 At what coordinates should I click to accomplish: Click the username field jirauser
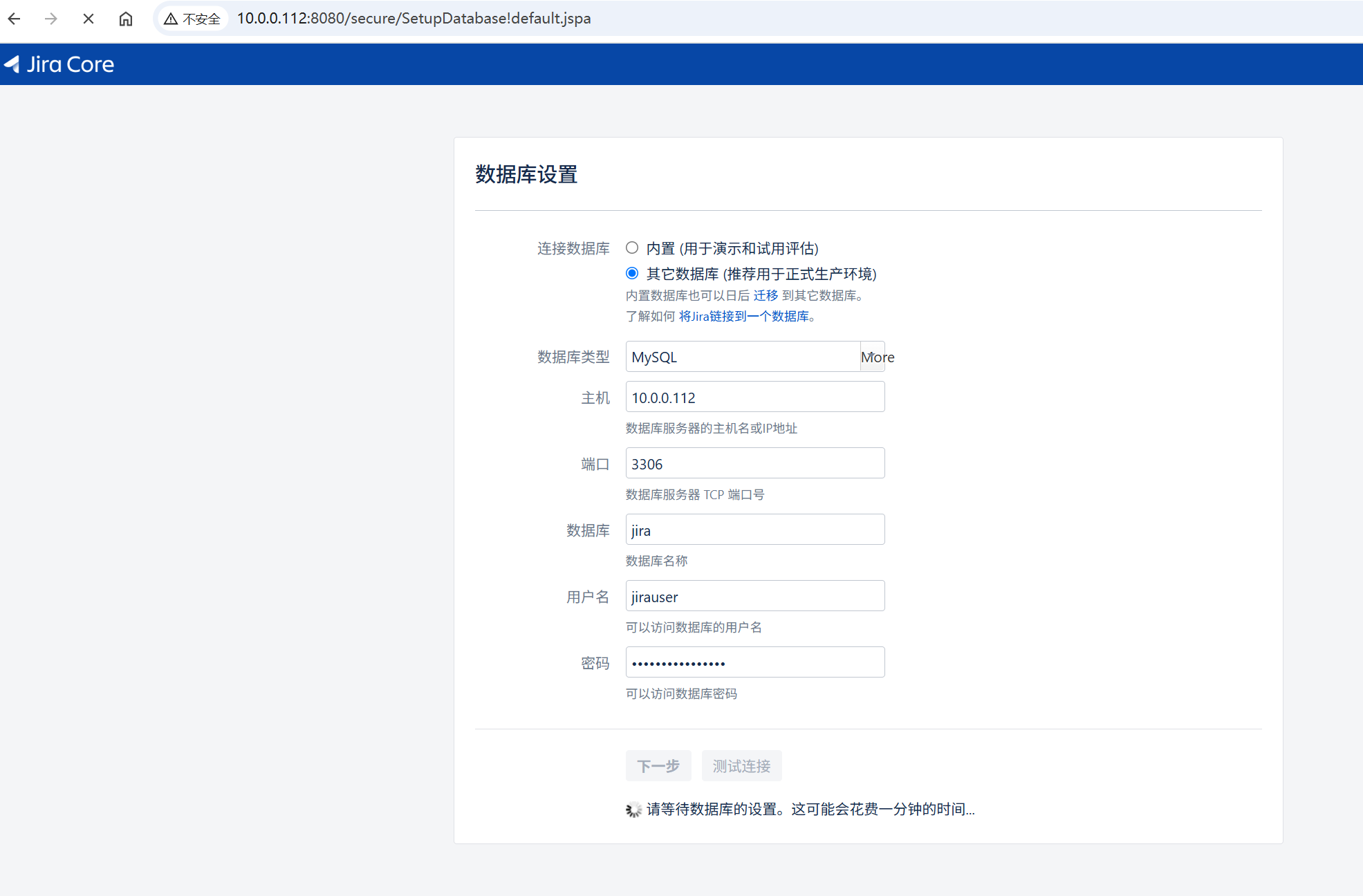click(x=754, y=597)
